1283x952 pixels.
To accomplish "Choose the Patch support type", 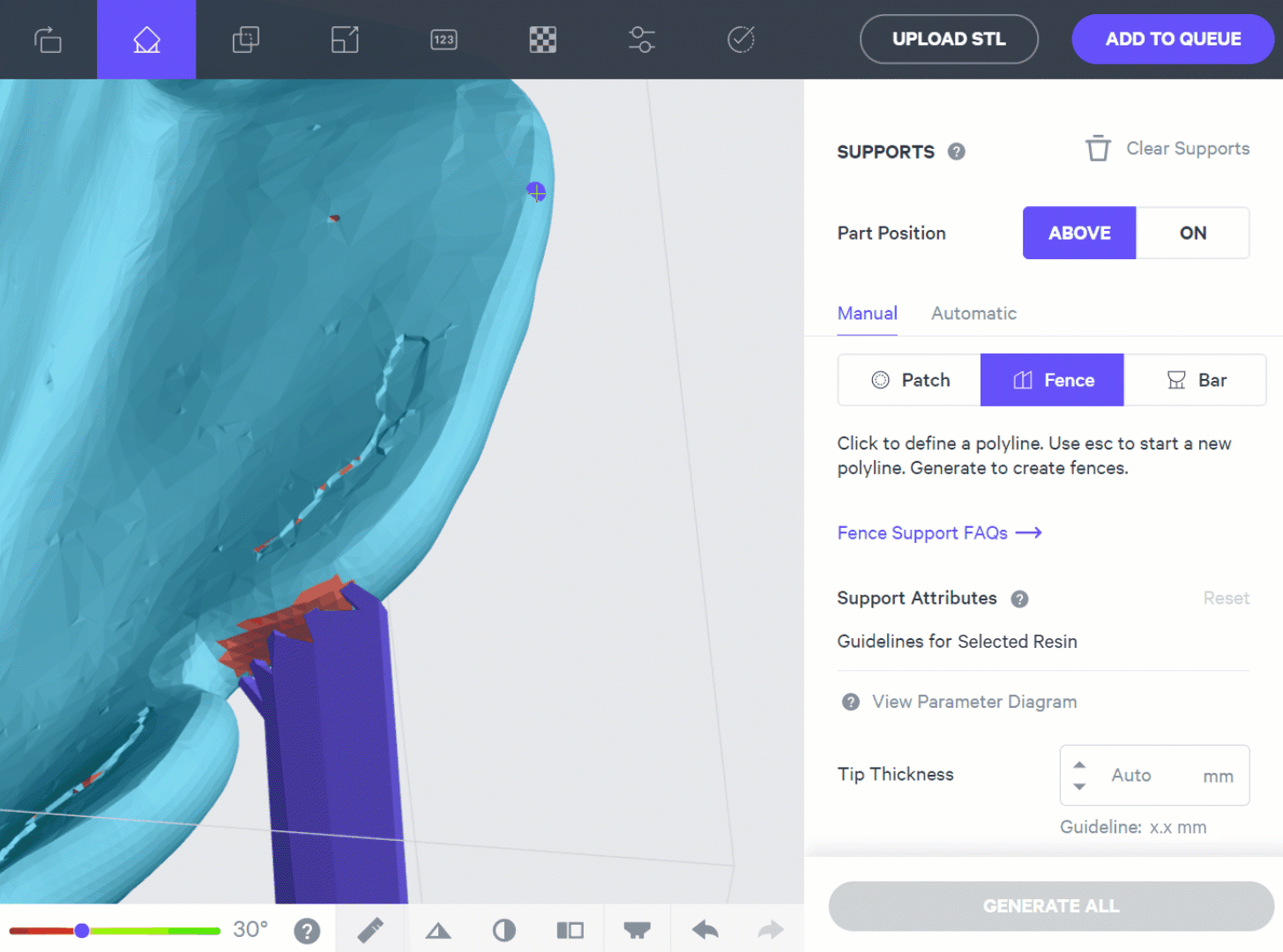I will 909,380.
